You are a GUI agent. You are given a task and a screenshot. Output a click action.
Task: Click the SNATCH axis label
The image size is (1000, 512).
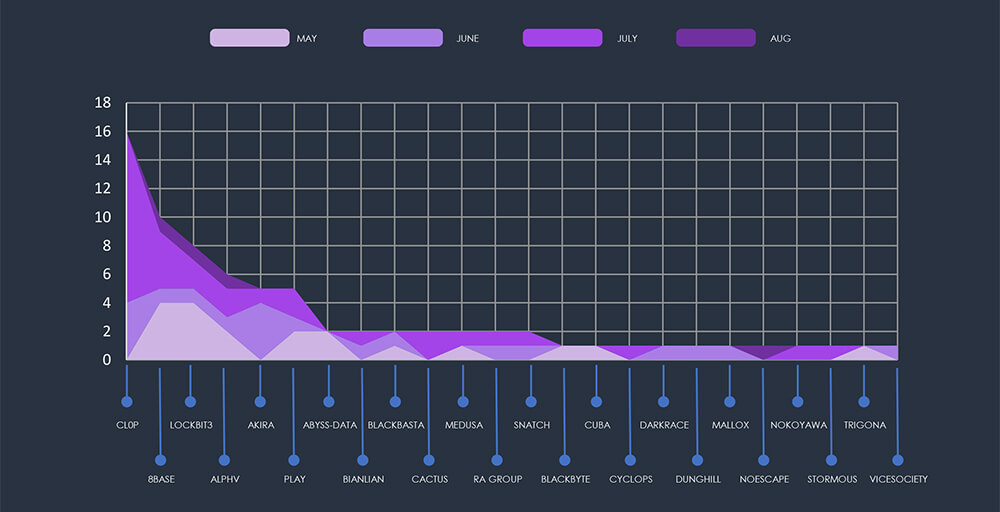(x=532, y=425)
